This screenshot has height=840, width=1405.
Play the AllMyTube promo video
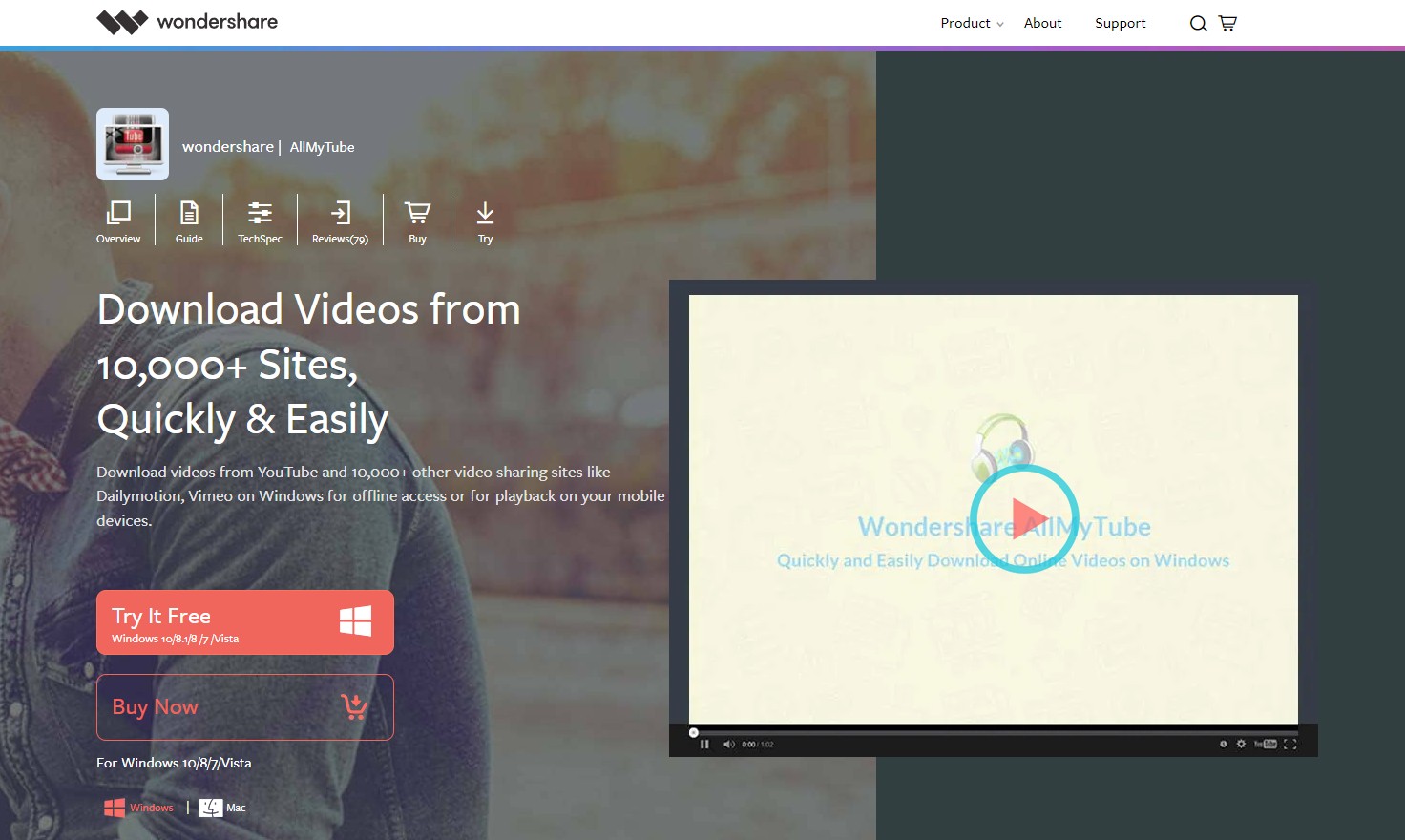[x=1024, y=518]
